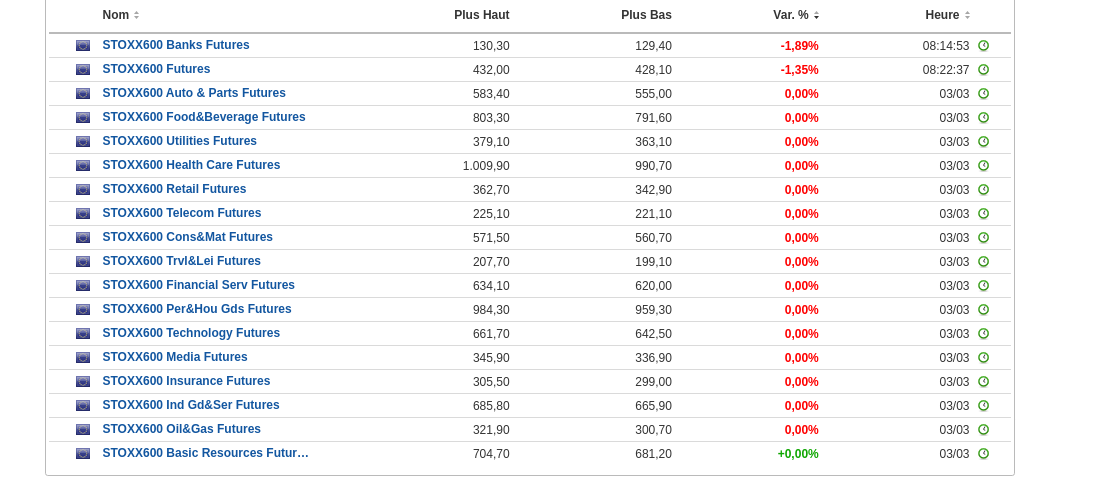Open STOXX600 Health Care Futures link
Image resolution: width=1116 pixels, height=499 pixels.
click(x=191, y=165)
